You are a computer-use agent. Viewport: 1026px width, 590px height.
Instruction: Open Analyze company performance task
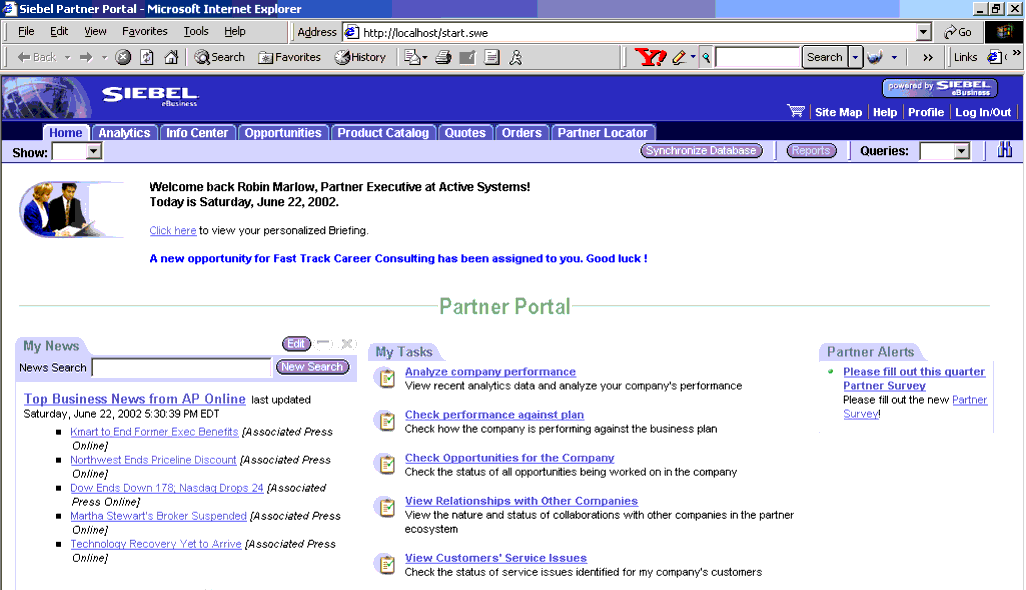click(x=490, y=372)
